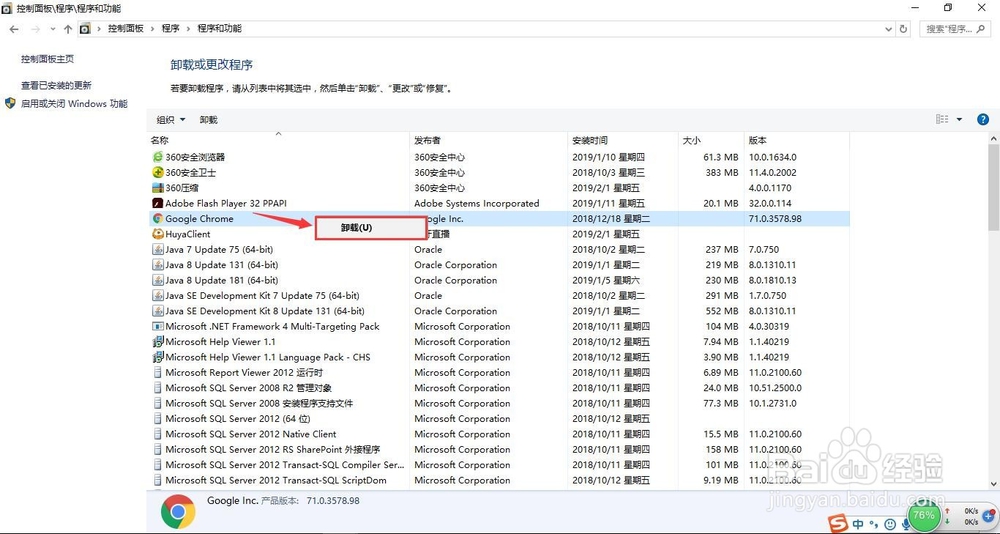The image size is (1000, 534).
Task: Open the 组织 dropdown menu
Action: tap(171, 119)
